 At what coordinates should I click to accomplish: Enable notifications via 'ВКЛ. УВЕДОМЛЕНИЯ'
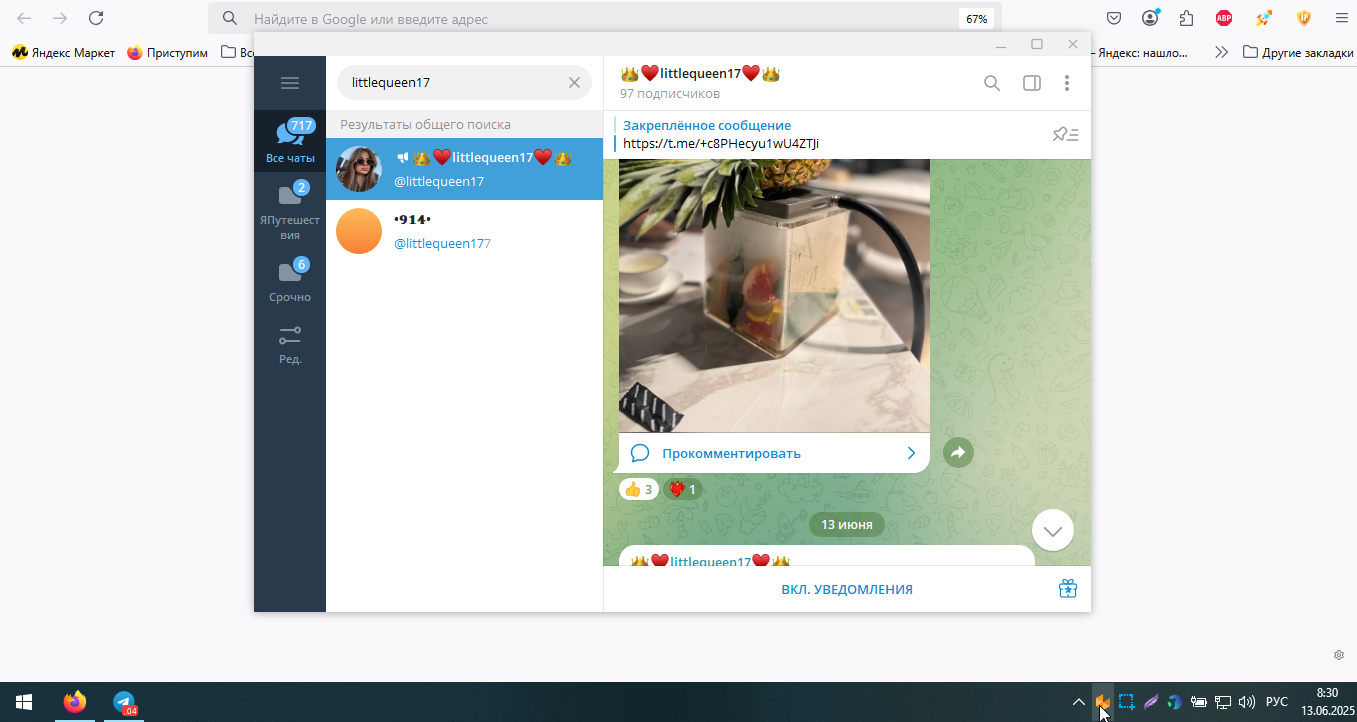[x=847, y=589]
